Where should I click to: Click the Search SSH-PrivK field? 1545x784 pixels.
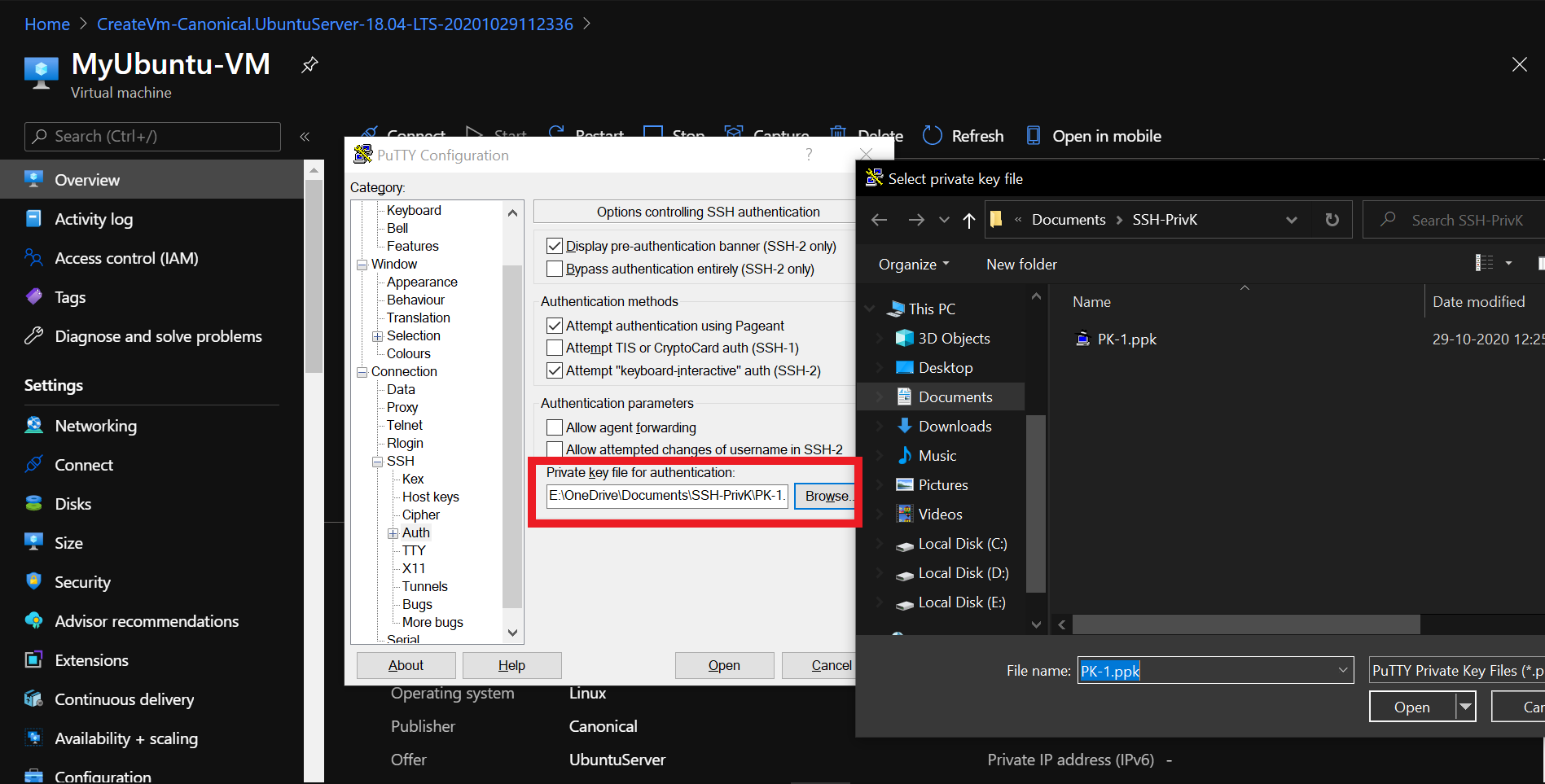click(1453, 220)
